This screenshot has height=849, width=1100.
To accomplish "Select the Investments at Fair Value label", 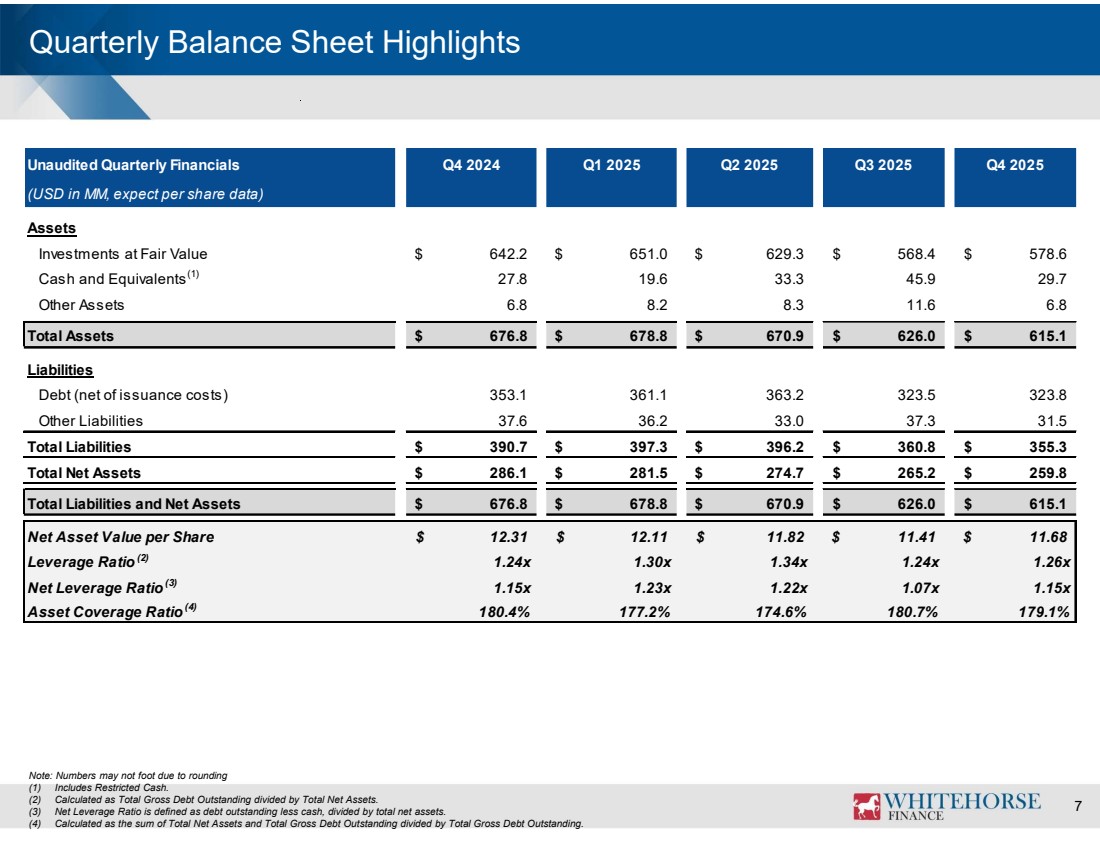I will (123, 254).
